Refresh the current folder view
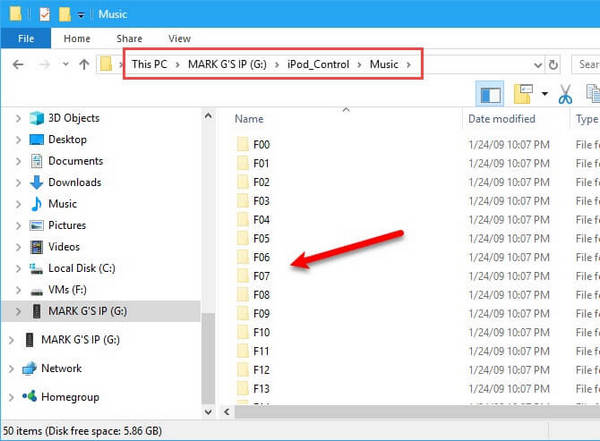 click(x=553, y=65)
